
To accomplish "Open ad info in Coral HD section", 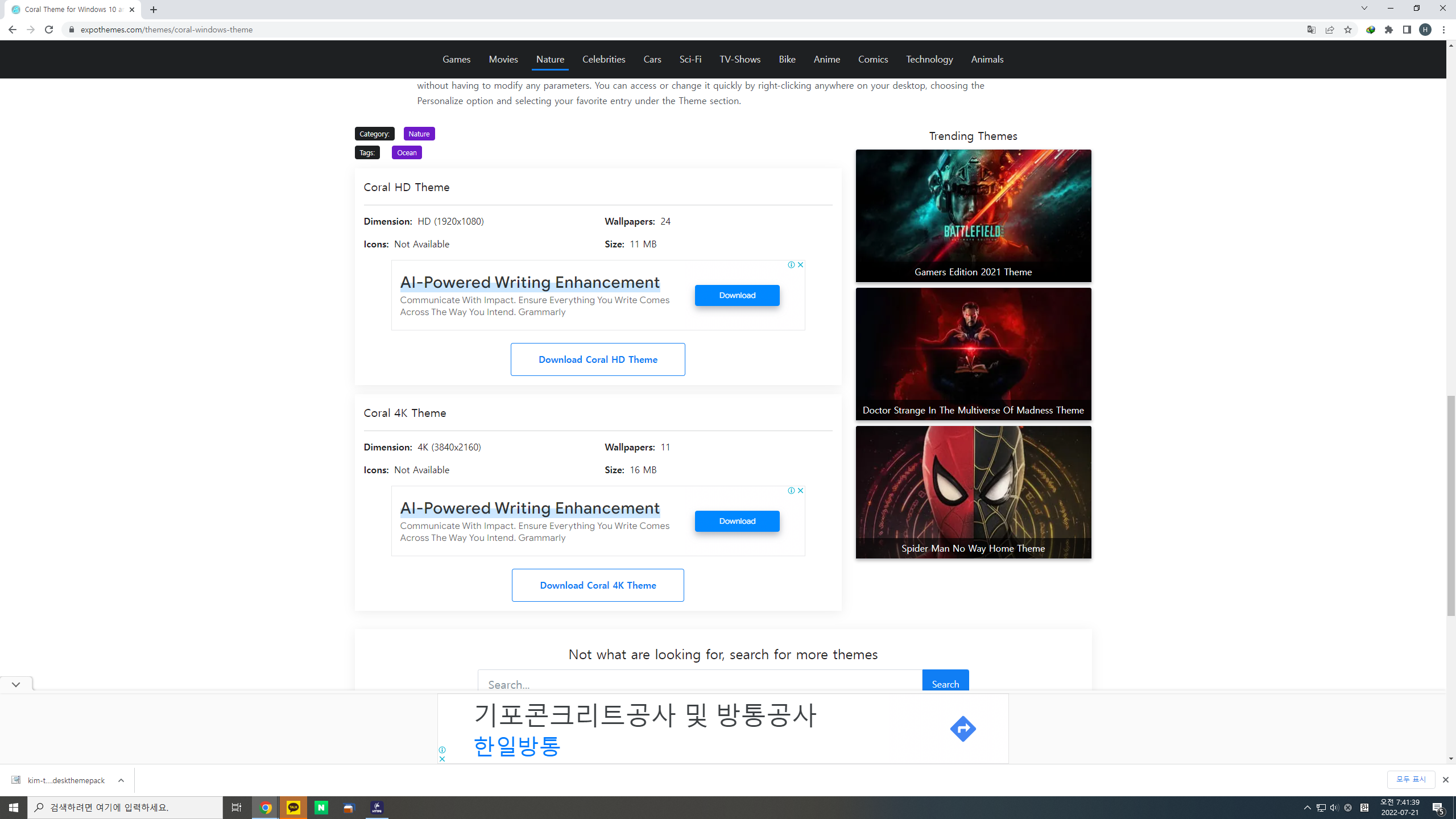I will coord(791,265).
